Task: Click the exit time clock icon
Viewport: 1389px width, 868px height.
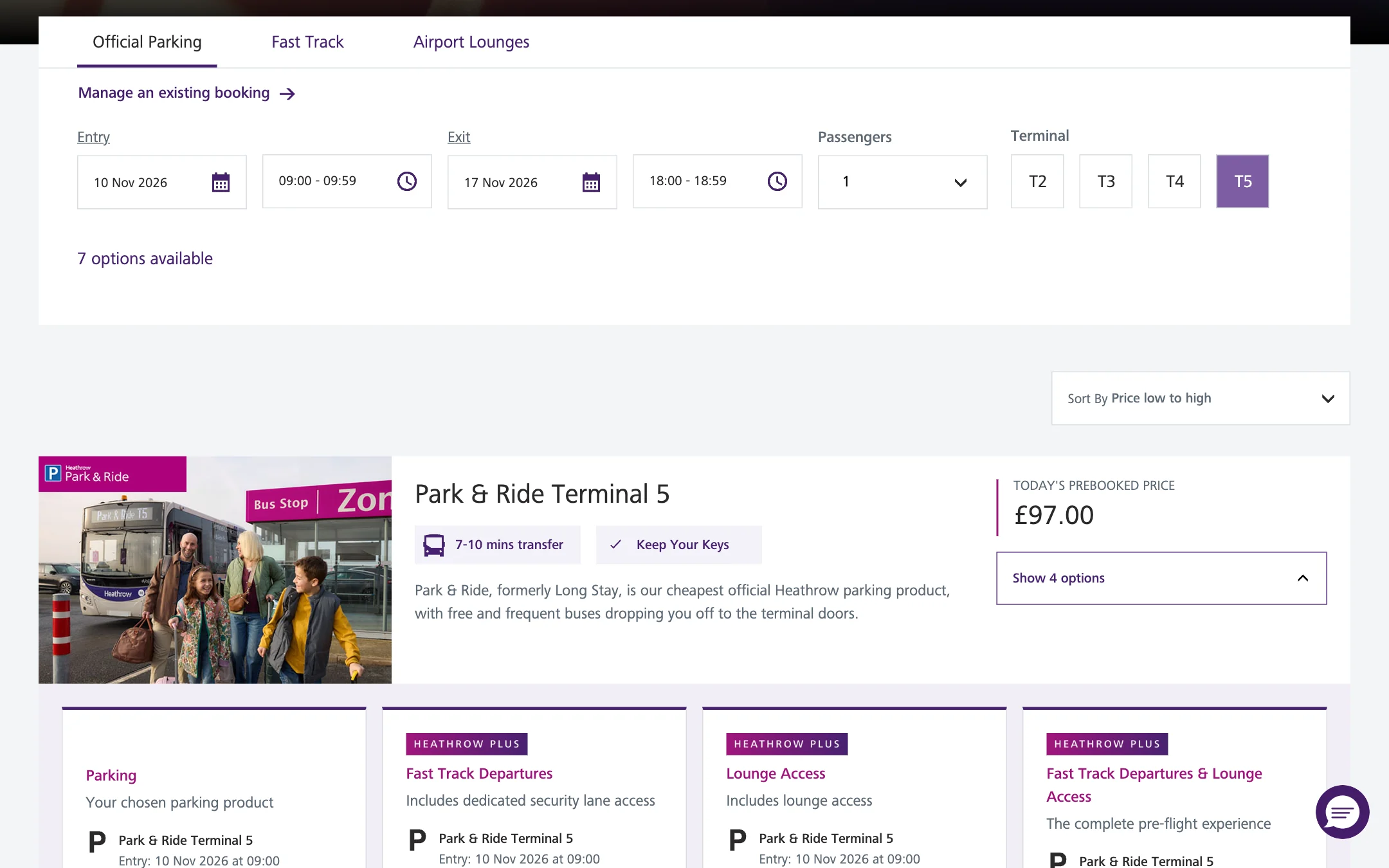Action: pyautogui.click(x=777, y=181)
